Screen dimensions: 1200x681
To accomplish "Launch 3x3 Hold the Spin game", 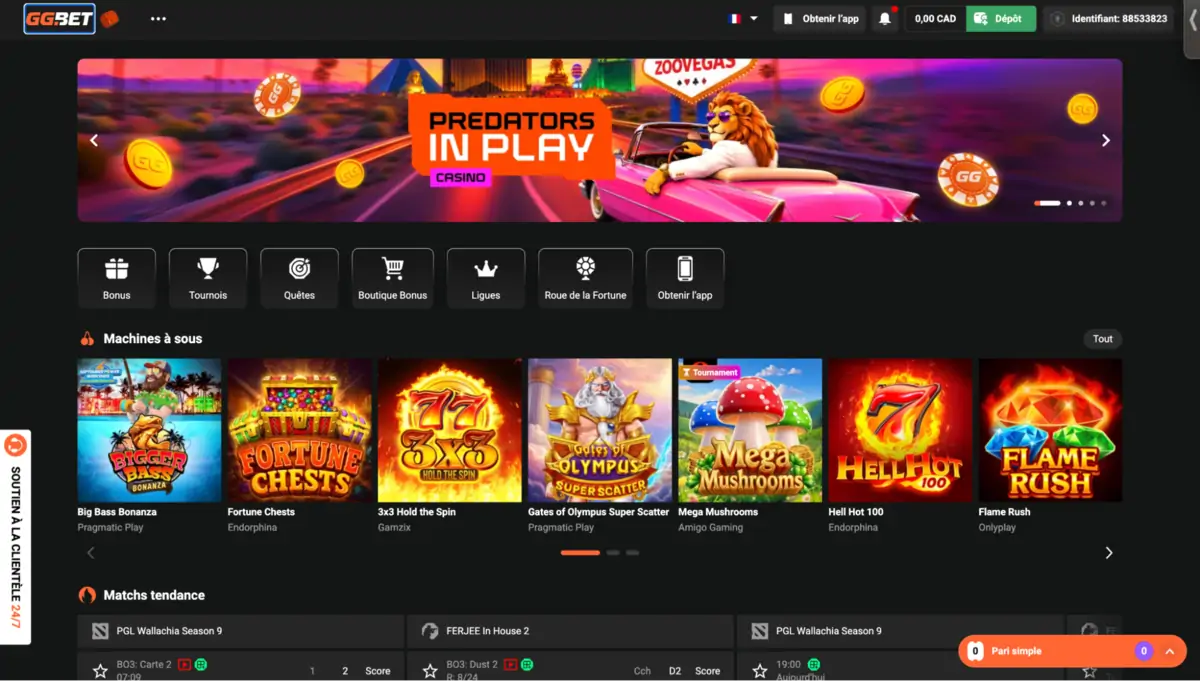I will [449, 430].
